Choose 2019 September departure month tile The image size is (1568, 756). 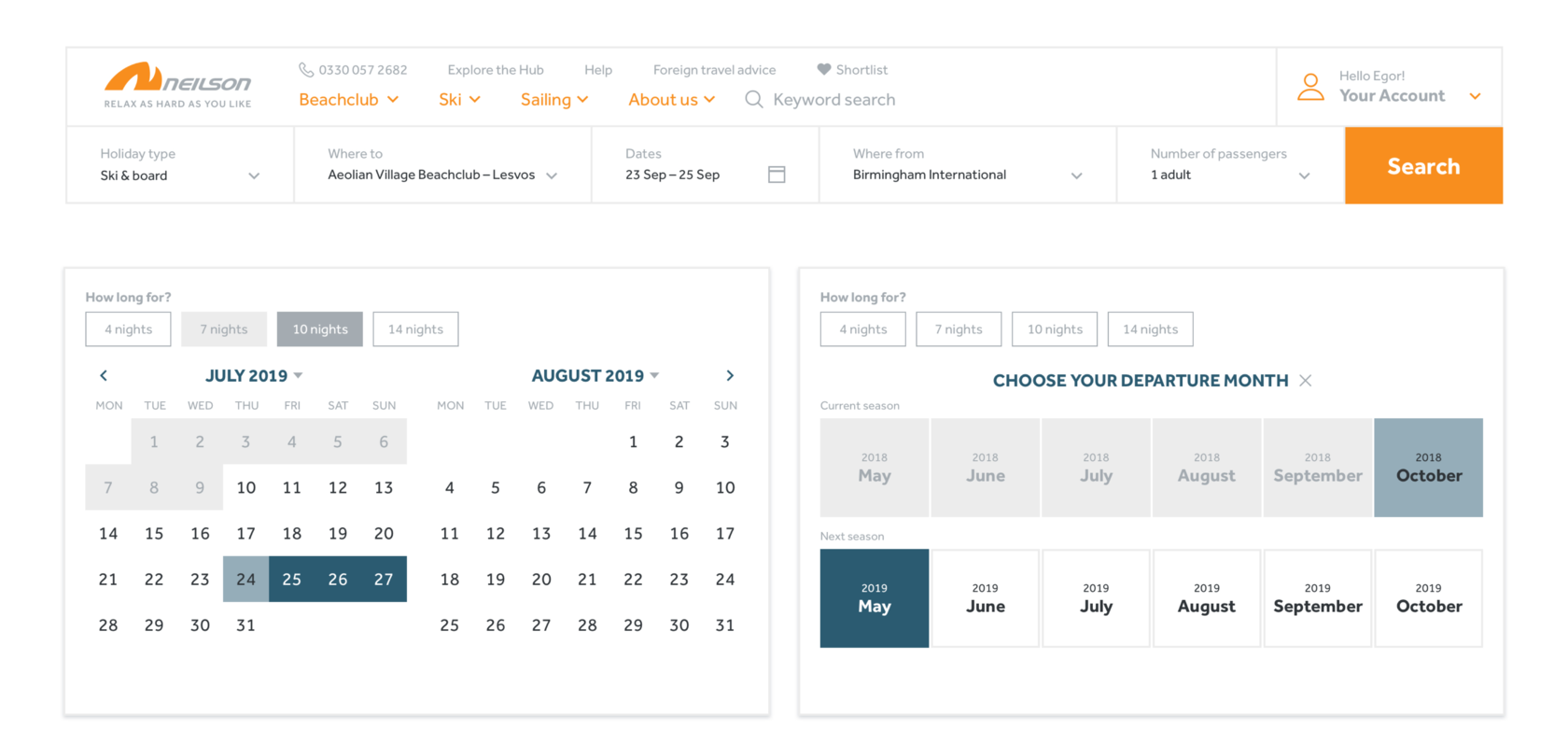1317,598
